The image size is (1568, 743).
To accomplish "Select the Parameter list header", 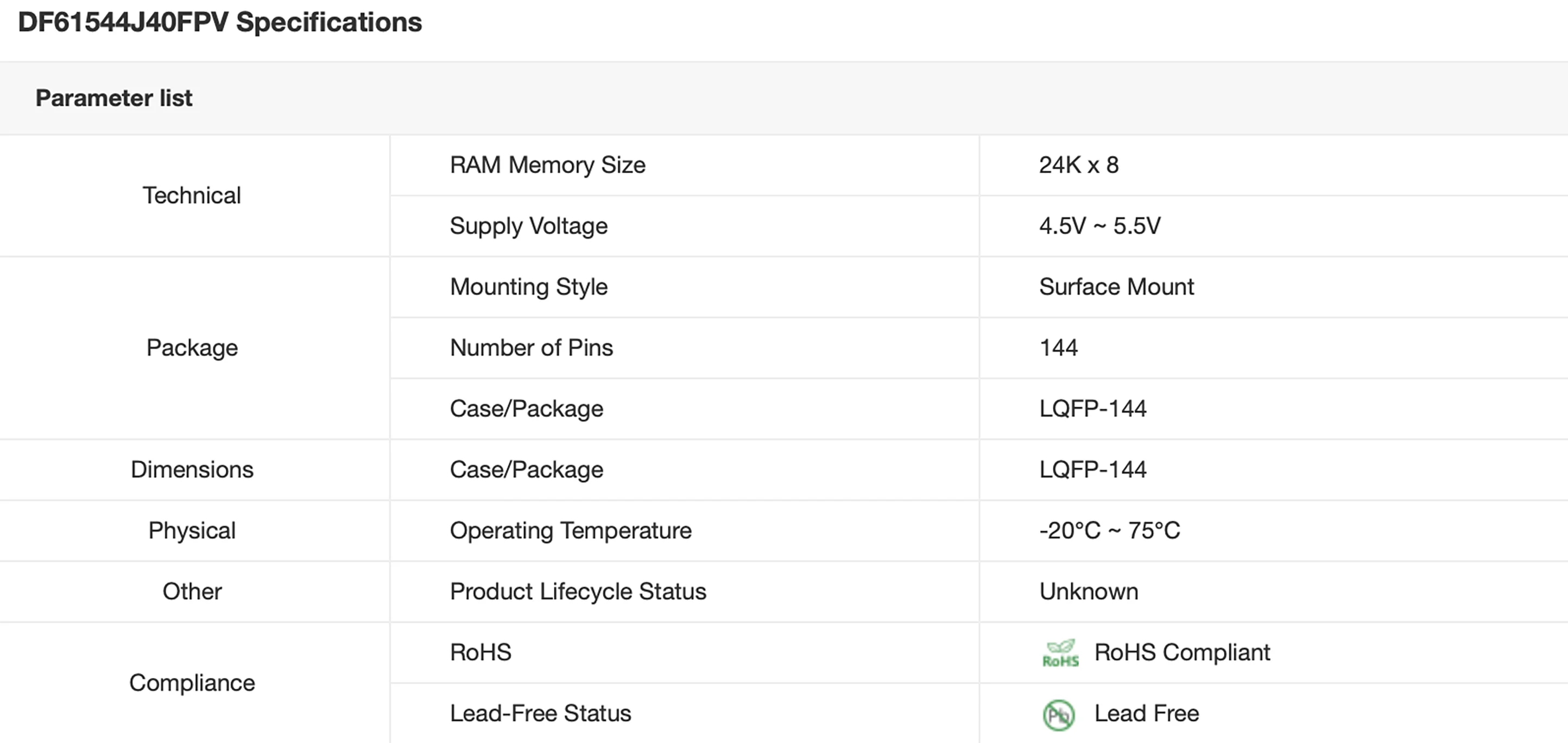I will coord(114,98).
